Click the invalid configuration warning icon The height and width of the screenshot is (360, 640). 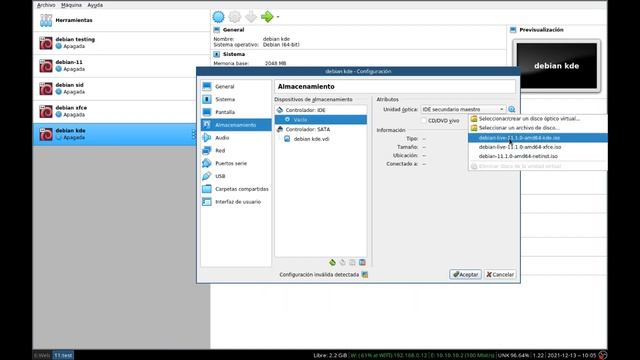(x=365, y=275)
